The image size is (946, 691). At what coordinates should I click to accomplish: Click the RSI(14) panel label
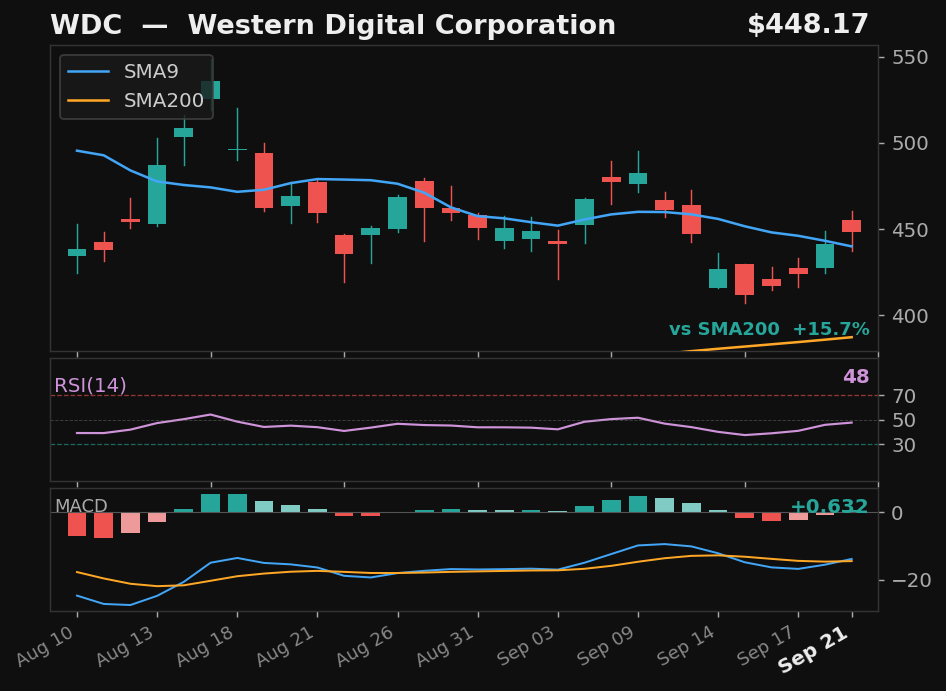(x=90, y=385)
